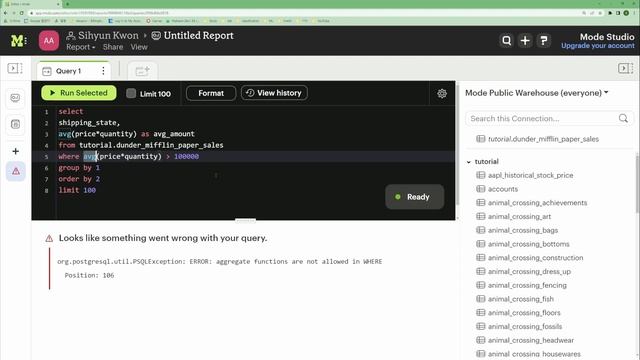Click table icon beside accounts

(x=480, y=189)
